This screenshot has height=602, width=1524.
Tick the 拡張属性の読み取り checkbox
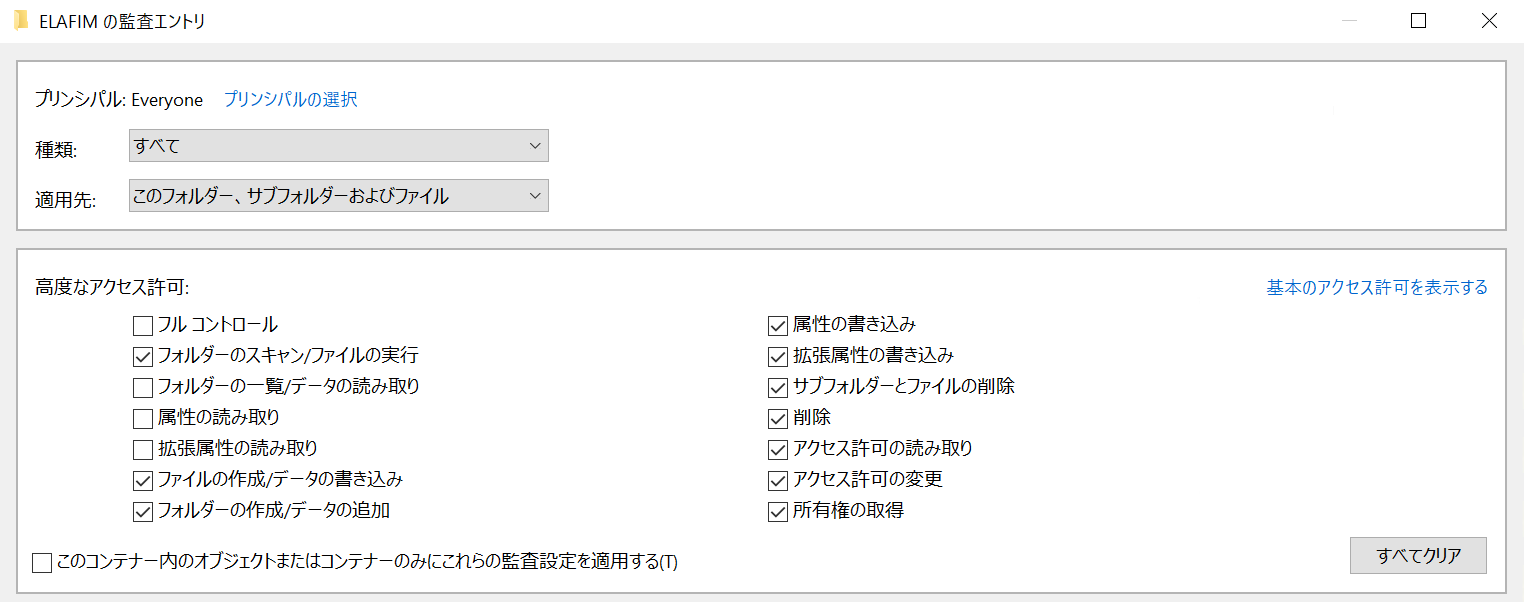coord(142,449)
